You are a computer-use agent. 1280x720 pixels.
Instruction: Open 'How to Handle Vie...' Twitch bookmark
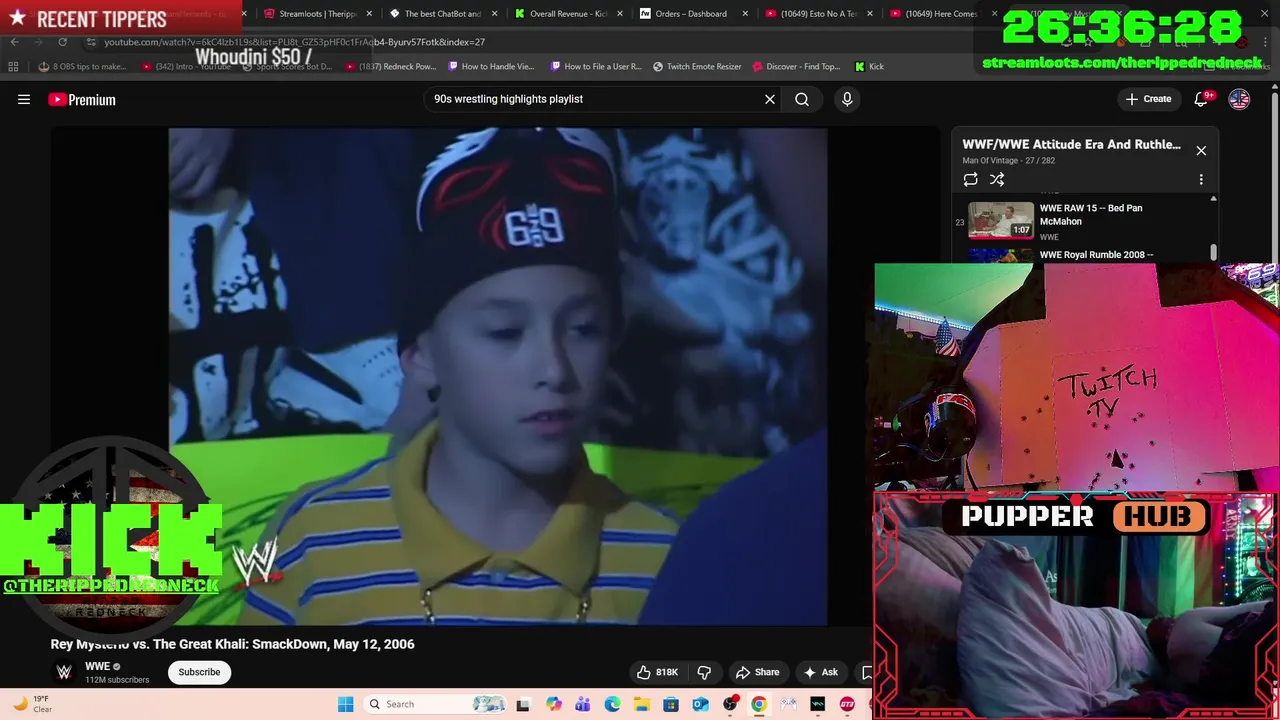coord(490,67)
